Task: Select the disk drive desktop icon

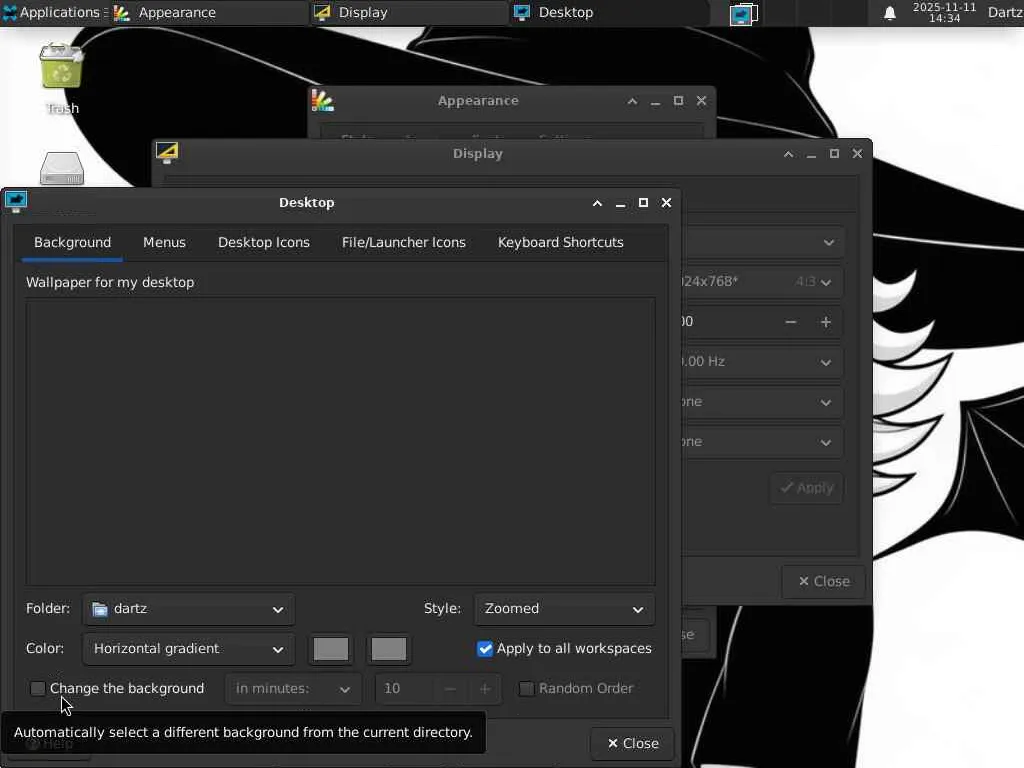Action: click(x=62, y=168)
